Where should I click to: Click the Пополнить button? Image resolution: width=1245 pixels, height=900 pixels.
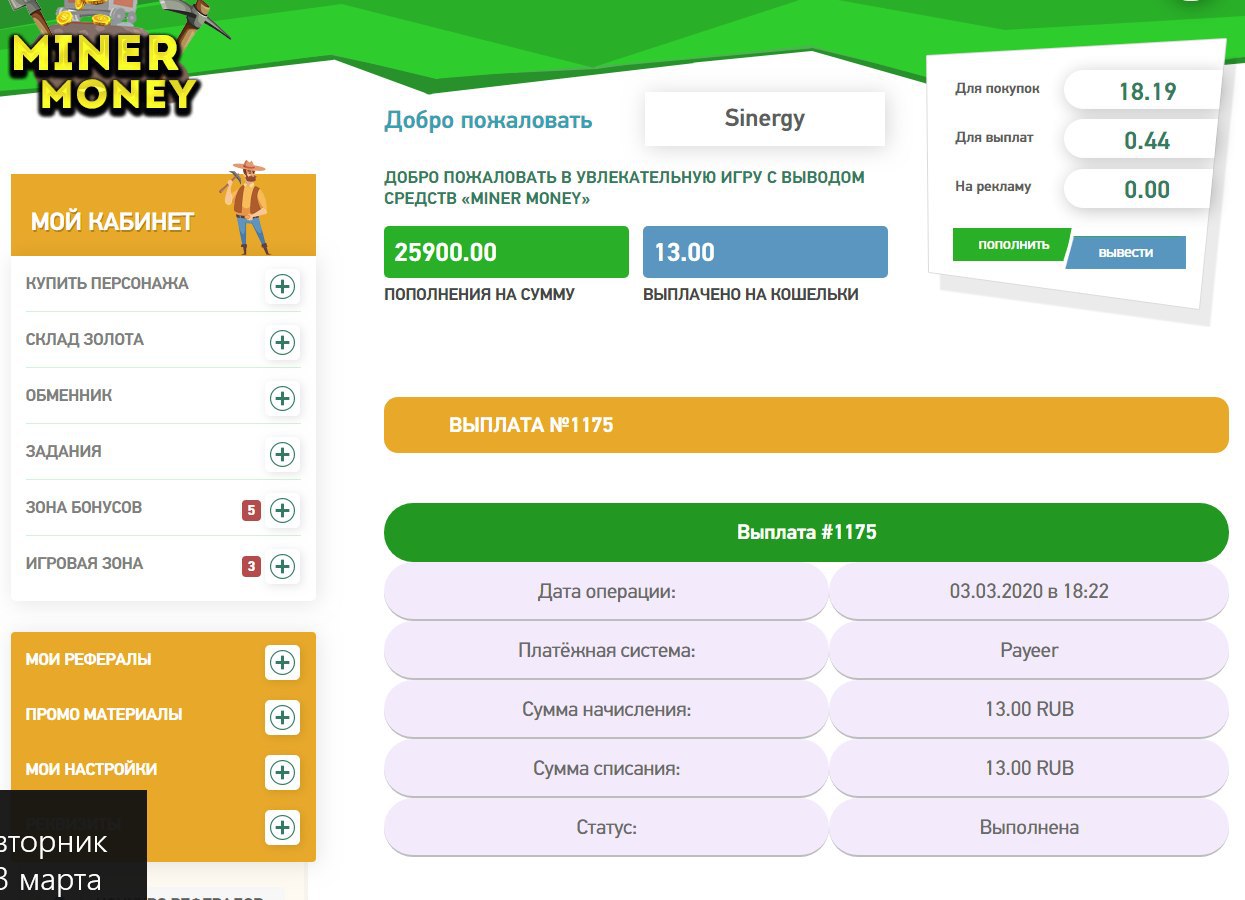coord(1012,245)
